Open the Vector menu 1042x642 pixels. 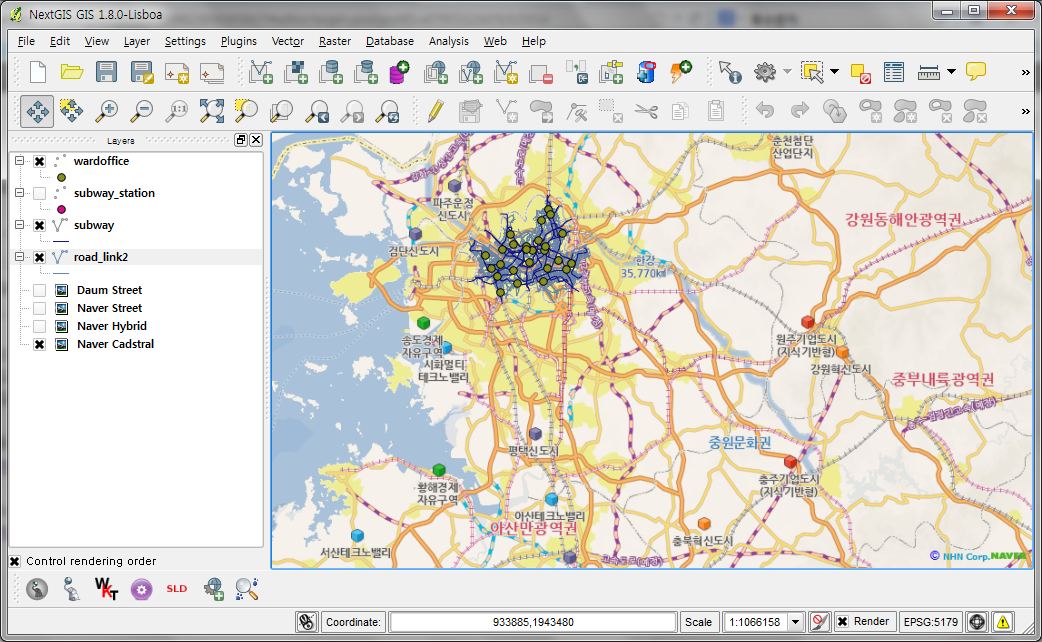pos(287,41)
